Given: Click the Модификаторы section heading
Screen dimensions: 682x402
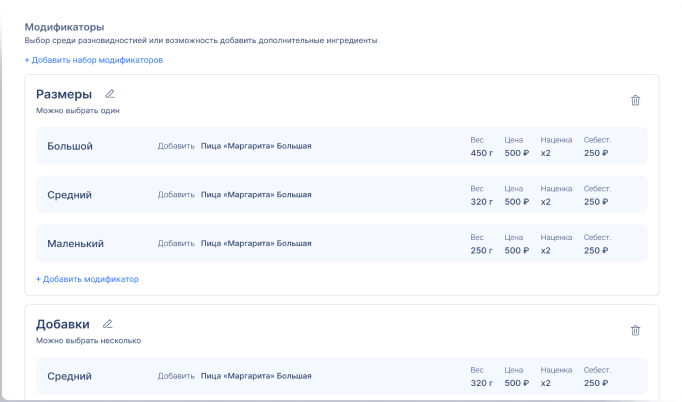Looking at the screenshot, I should tap(64, 26).
